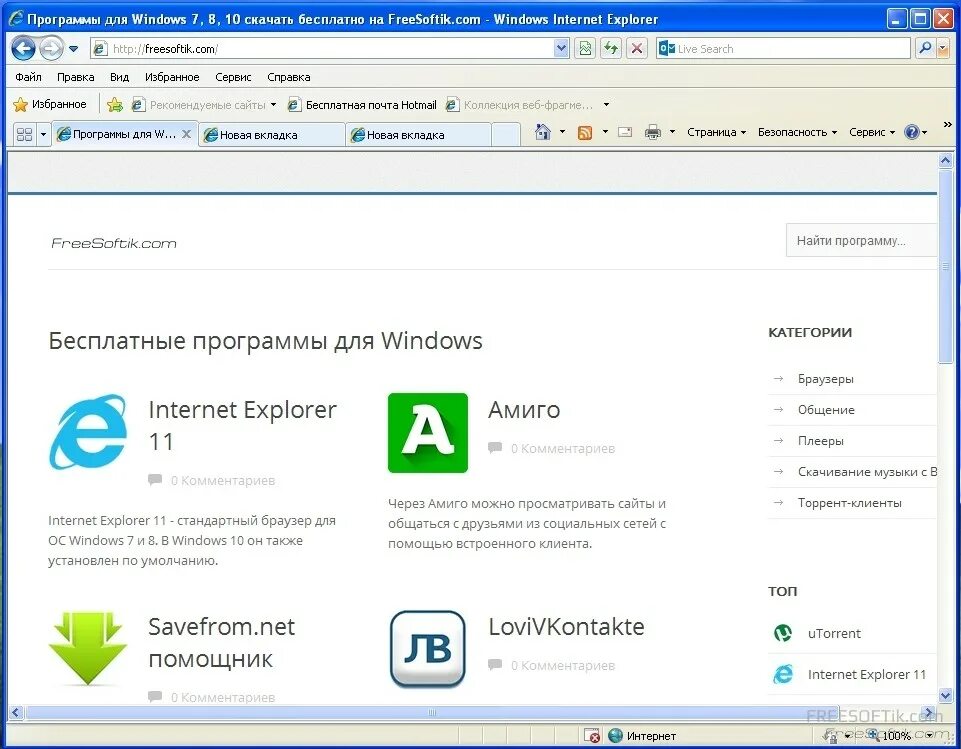961x749 pixels.
Task: Click the Quick Tabs grid icon
Action: click(x=25, y=134)
